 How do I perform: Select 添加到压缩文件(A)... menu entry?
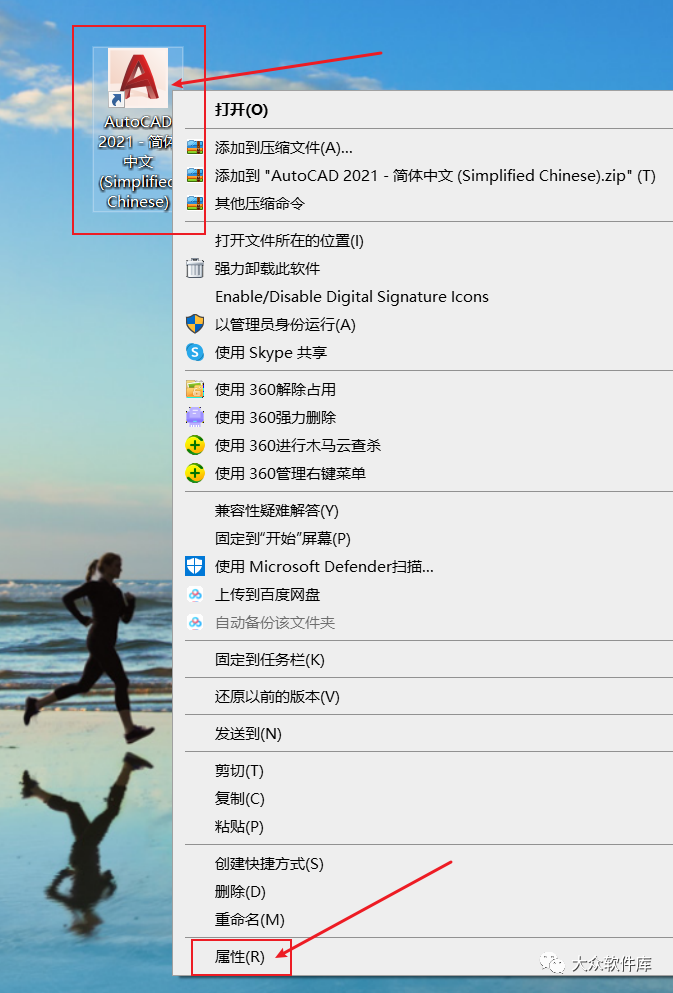[284, 148]
